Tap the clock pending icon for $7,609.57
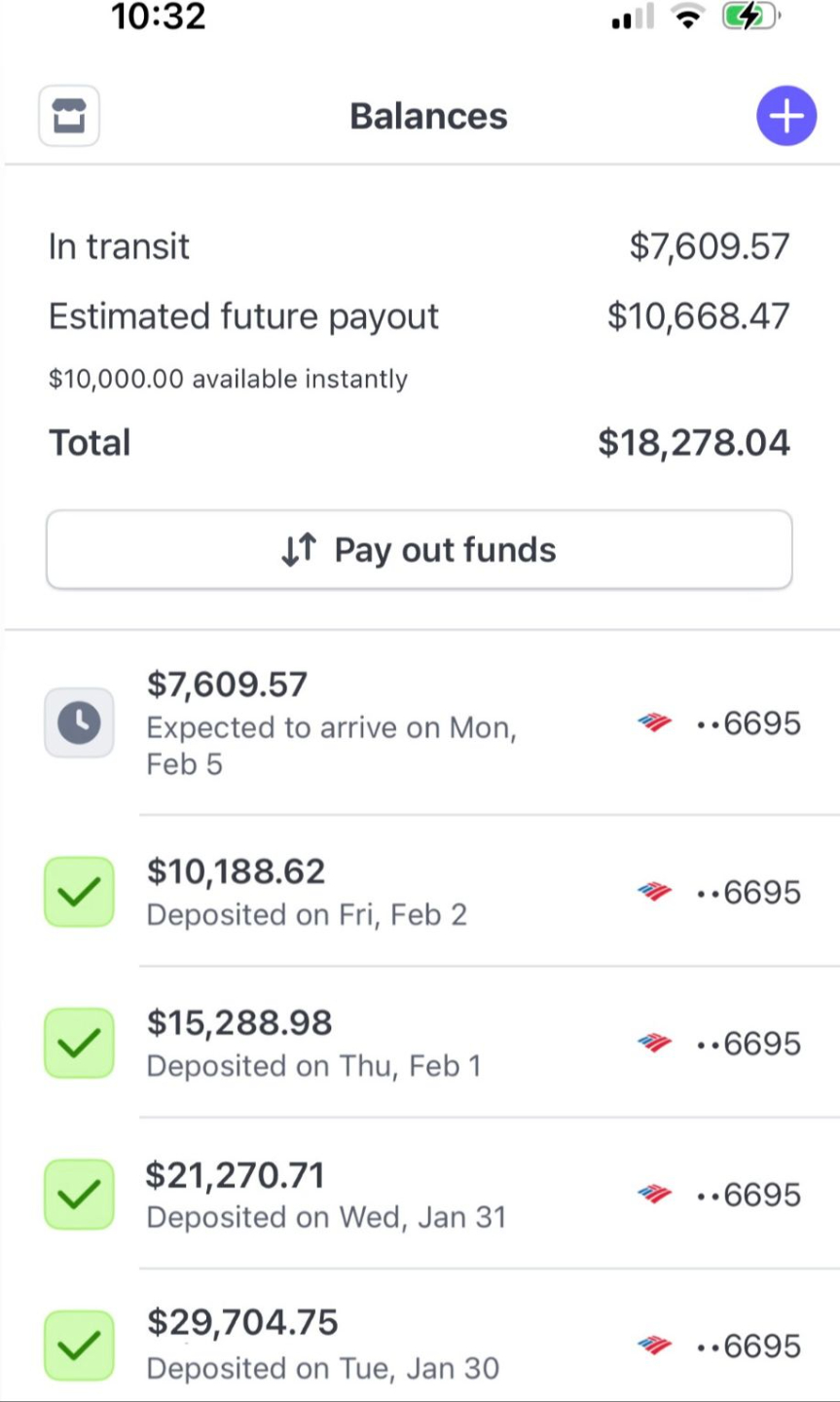Screen dimensions: 840x1402 click(79, 722)
